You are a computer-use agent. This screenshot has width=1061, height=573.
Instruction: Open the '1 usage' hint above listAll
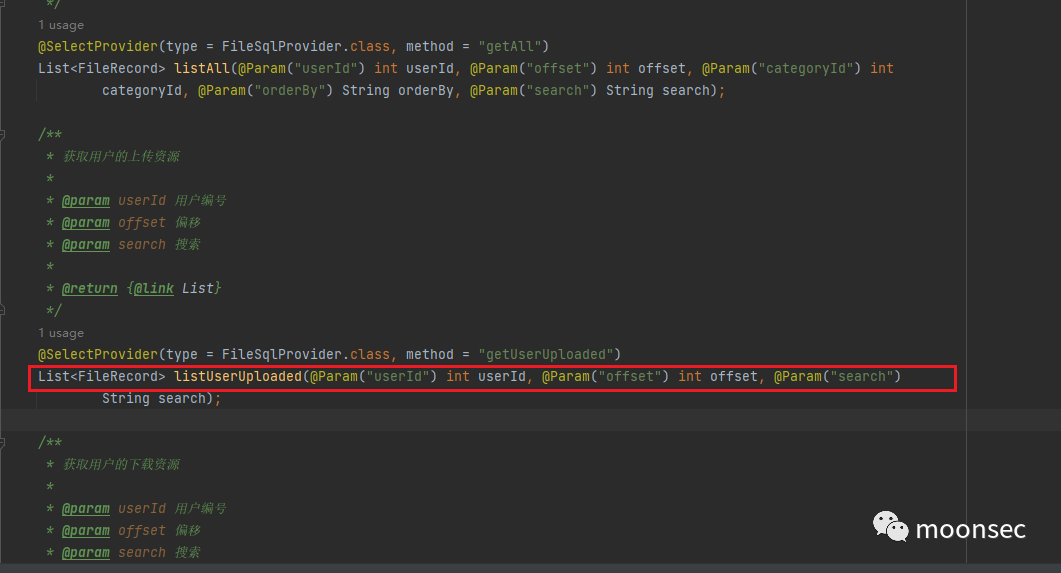click(x=61, y=25)
